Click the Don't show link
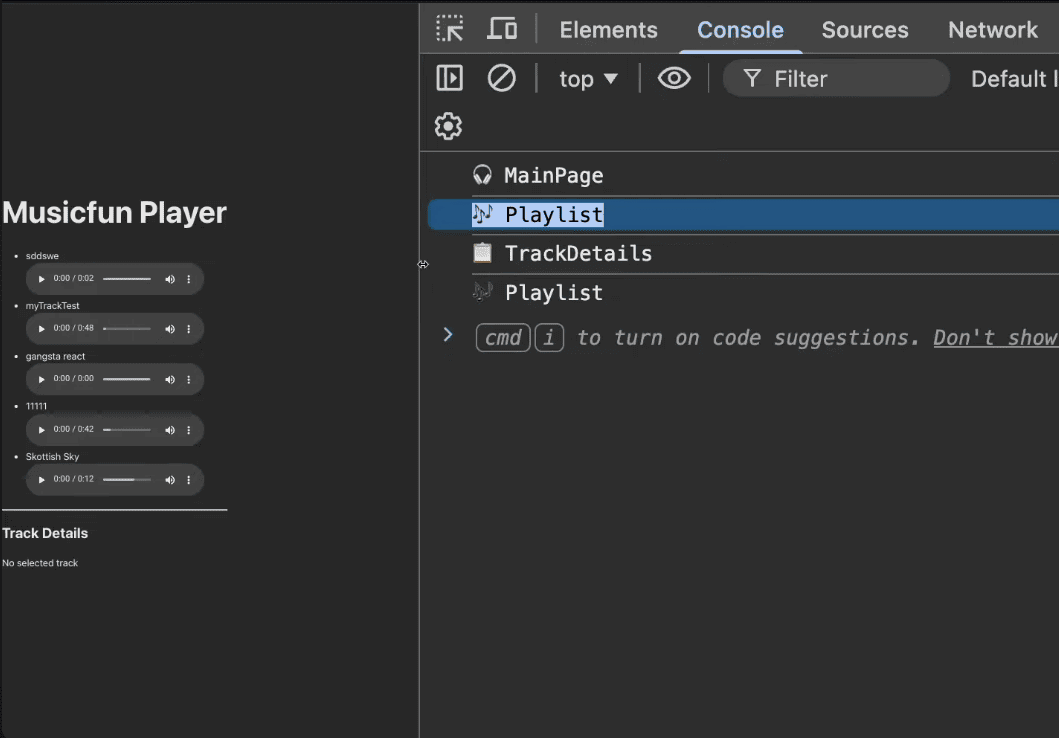 pyautogui.click(x=995, y=338)
